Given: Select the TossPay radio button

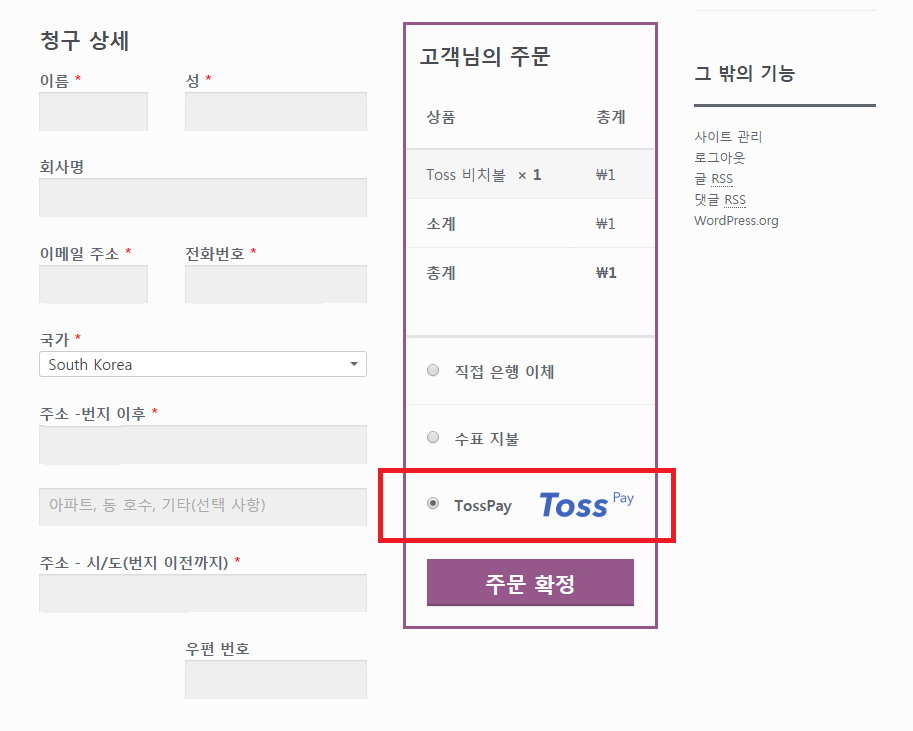Looking at the screenshot, I should (433, 504).
